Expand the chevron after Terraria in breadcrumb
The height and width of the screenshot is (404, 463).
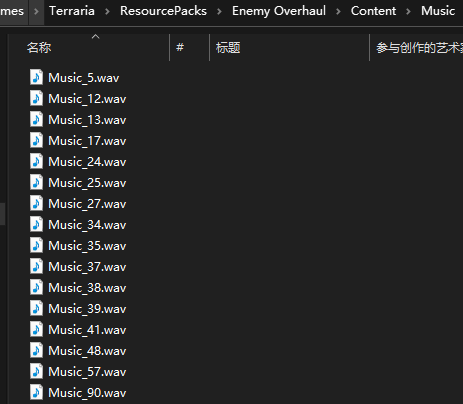(107, 12)
